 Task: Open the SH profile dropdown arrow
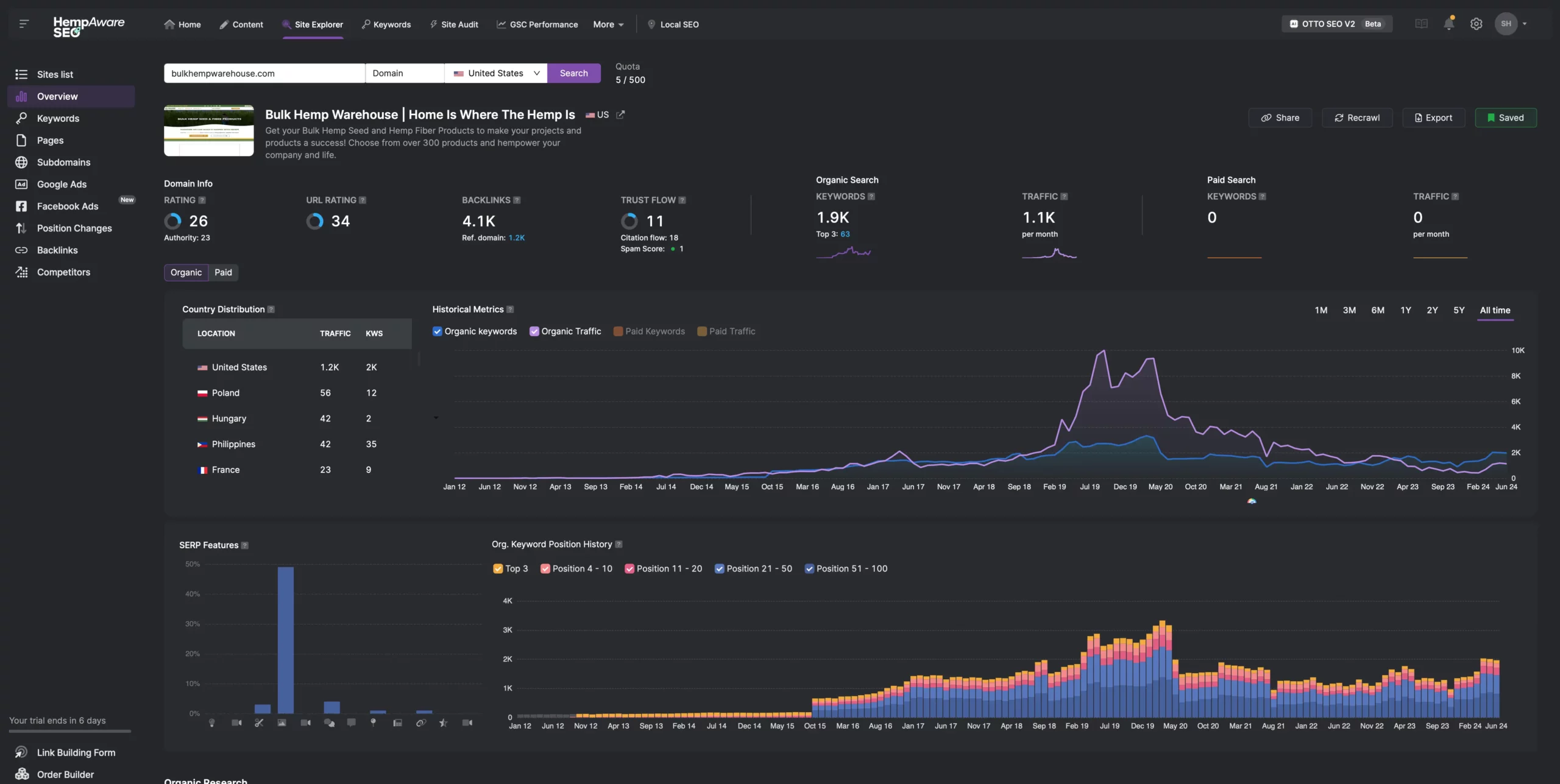[1525, 24]
